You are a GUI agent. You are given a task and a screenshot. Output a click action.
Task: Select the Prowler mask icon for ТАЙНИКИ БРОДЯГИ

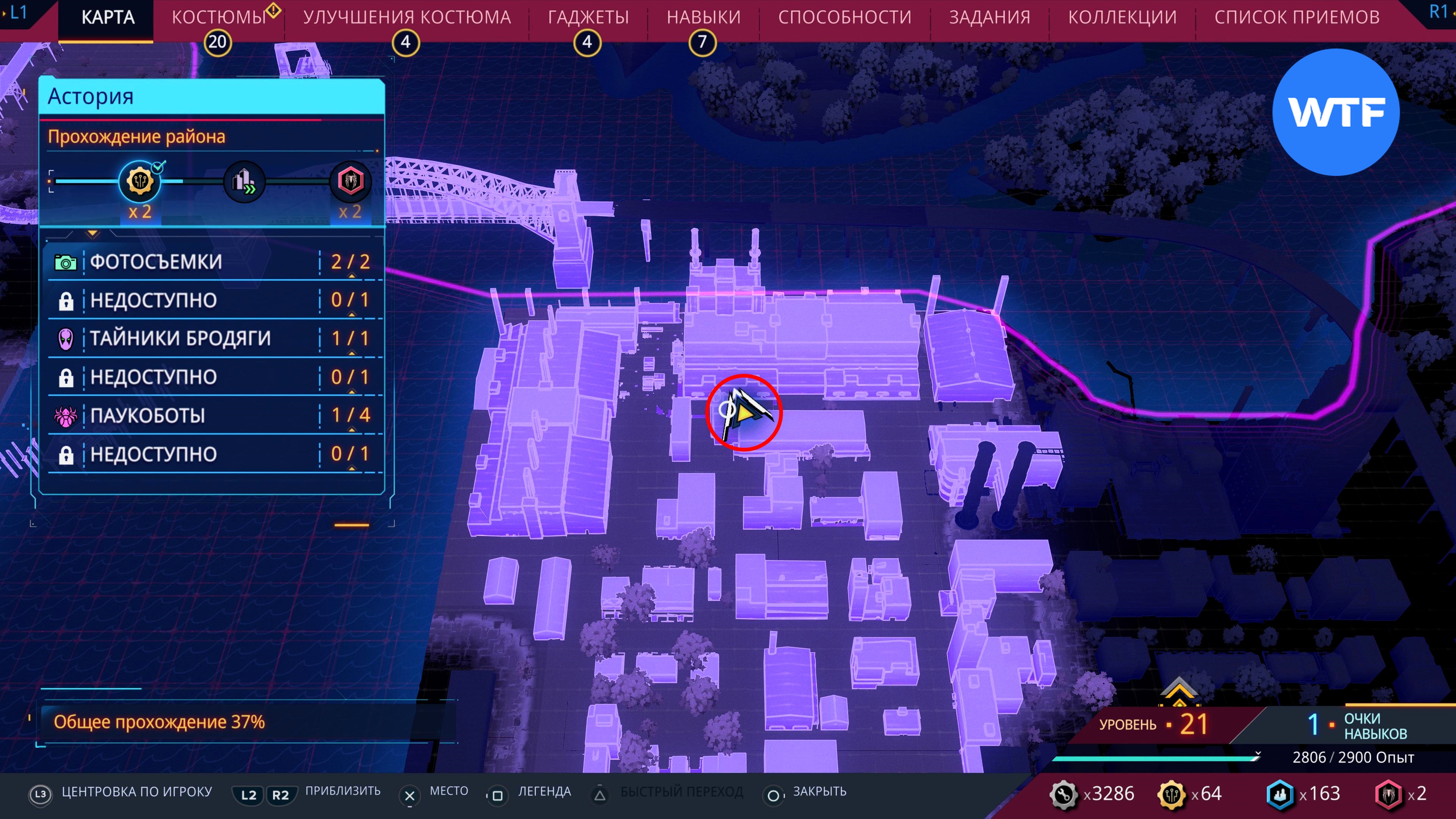click(x=66, y=339)
